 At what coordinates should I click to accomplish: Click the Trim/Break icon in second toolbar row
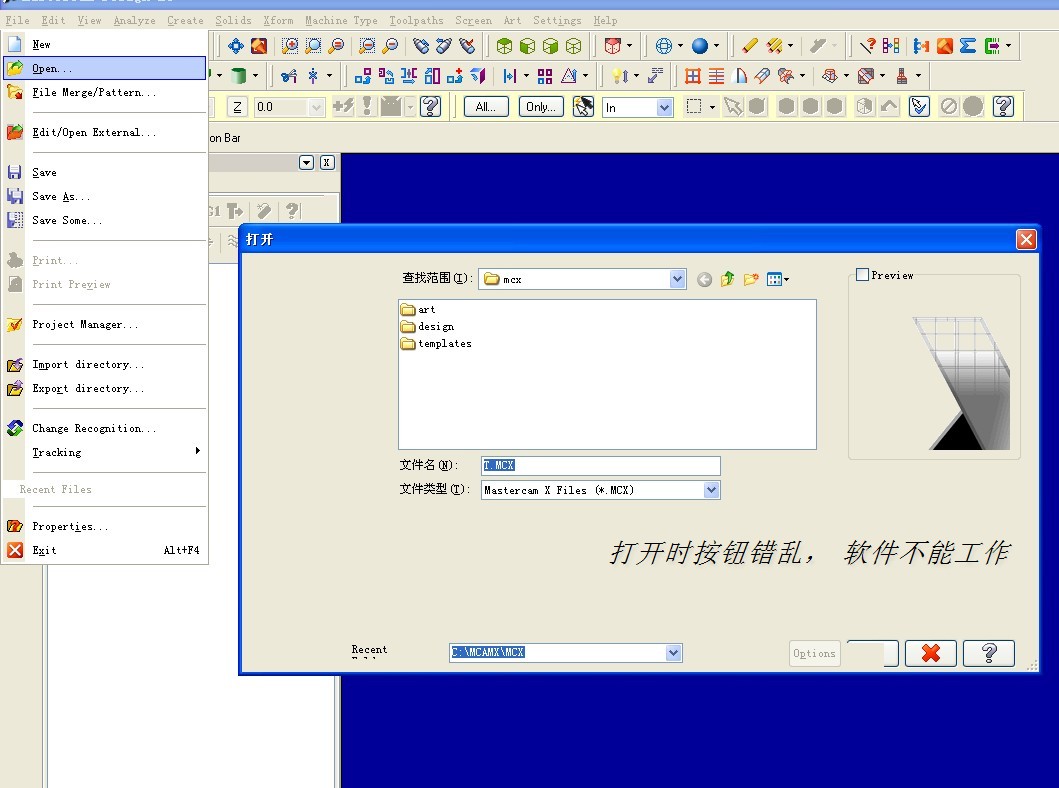289,76
